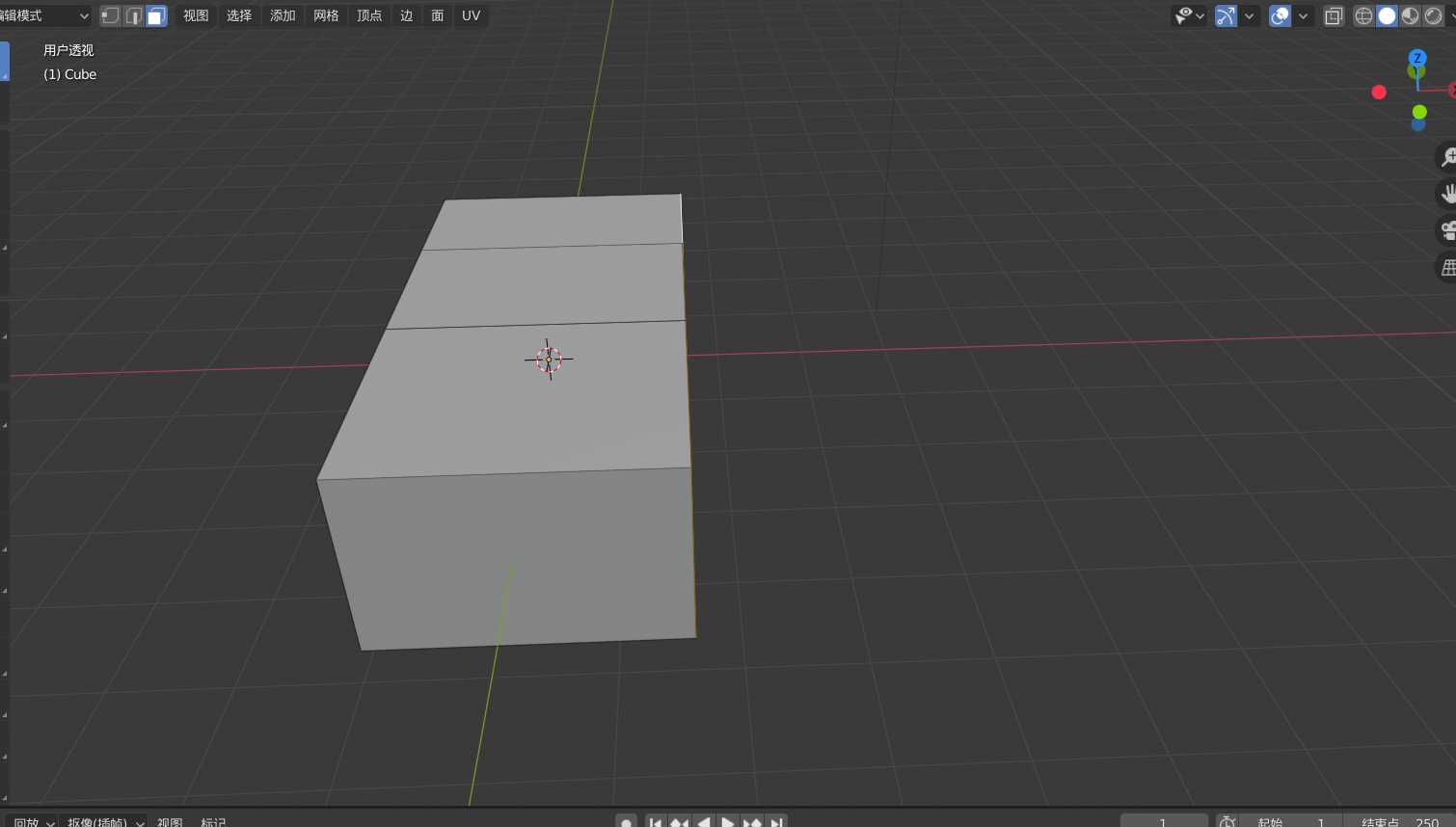Switch to face select mode
The width and height of the screenshot is (1456, 827).
coord(156,15)
